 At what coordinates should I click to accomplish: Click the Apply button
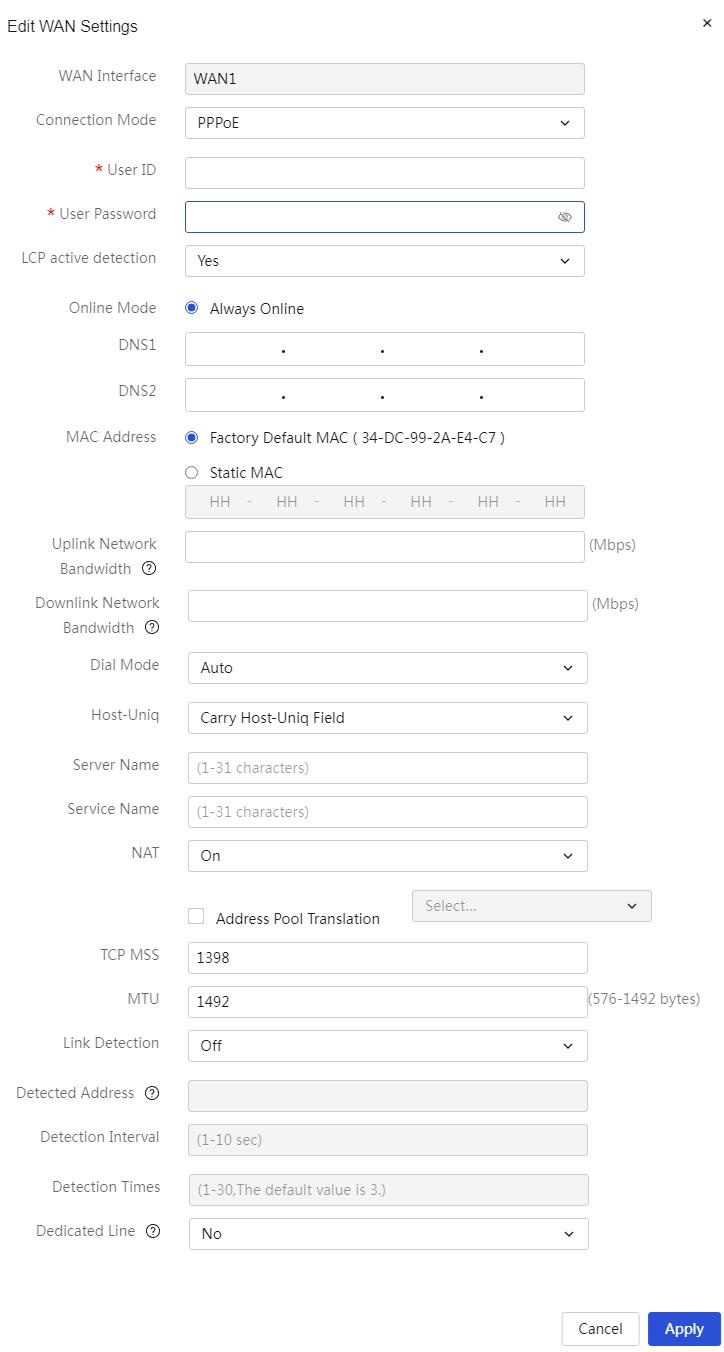click(684, 1329)
